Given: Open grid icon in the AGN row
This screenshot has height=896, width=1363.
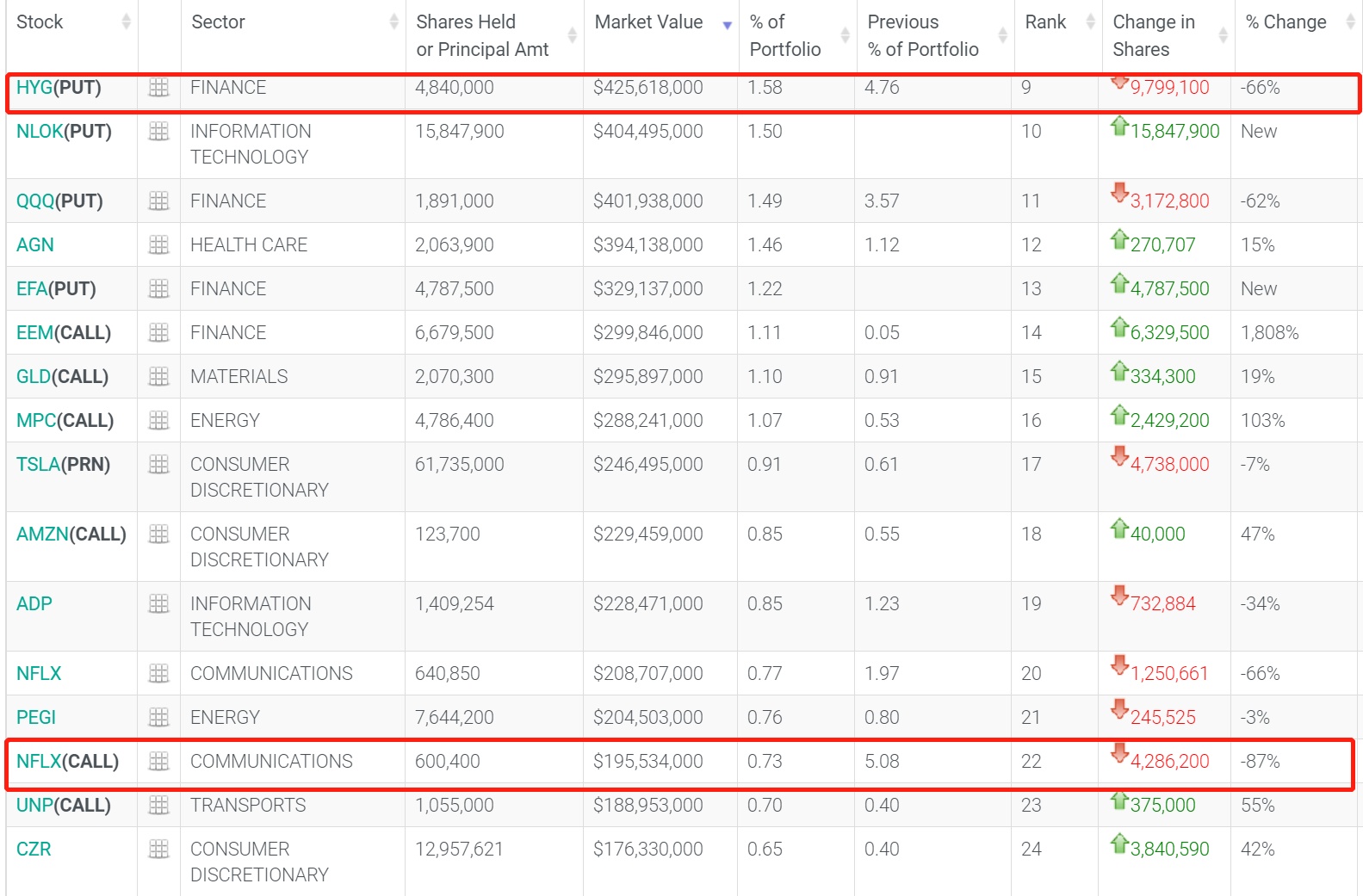Looking at the screenshot, I should point(158,245).
